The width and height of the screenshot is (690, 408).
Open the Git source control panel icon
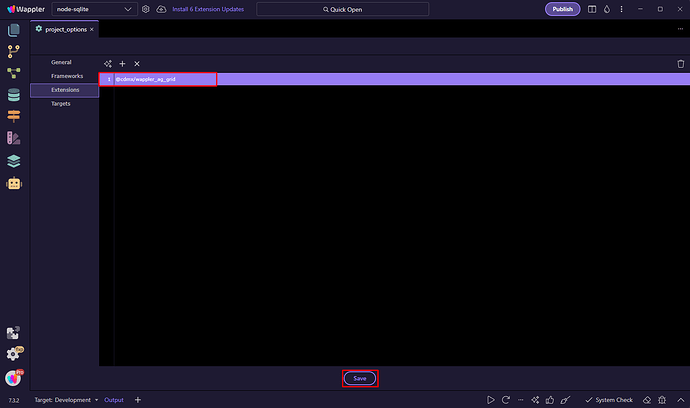coord(14,51)
